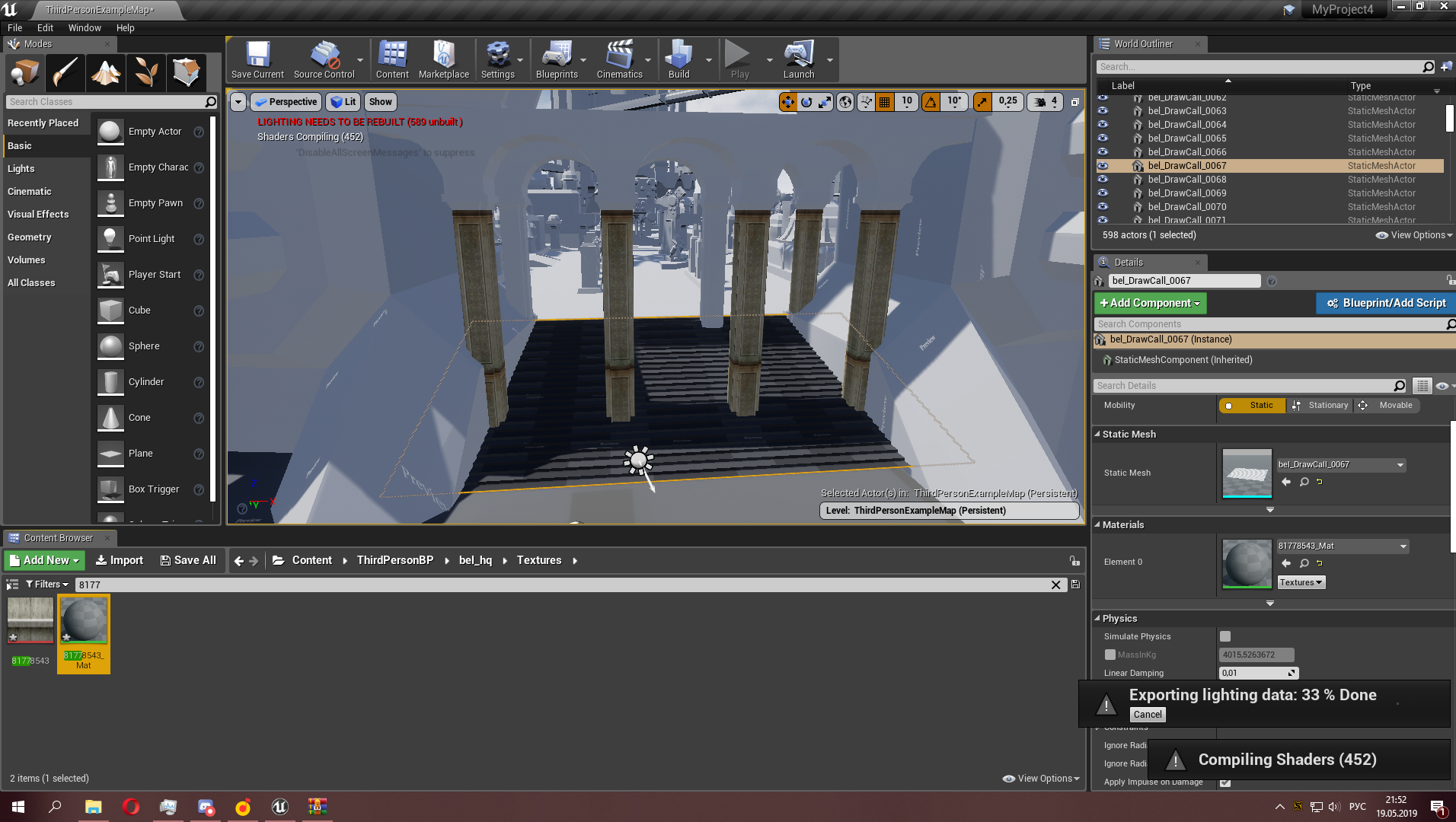Select Landscape mode icon
The image size is (1456, 822).
coord(106,73)
